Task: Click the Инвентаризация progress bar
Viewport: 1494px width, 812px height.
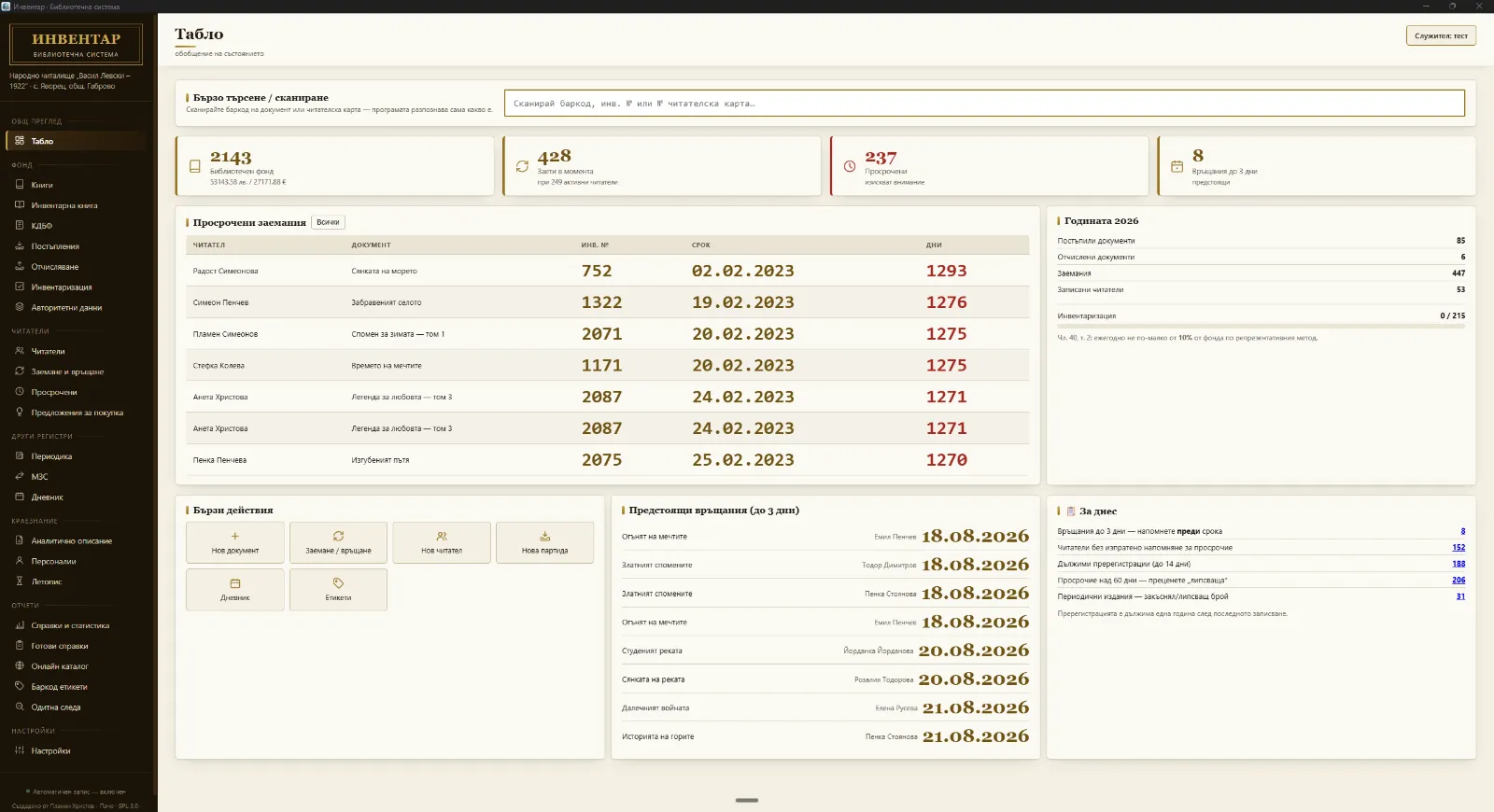Action: [x=1261, y=327]
